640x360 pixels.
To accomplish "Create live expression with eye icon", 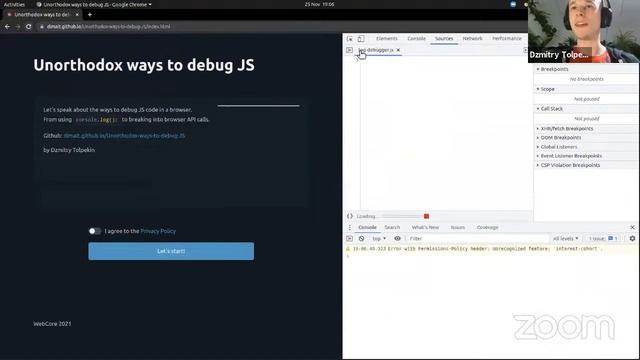I will click(397, 238).
